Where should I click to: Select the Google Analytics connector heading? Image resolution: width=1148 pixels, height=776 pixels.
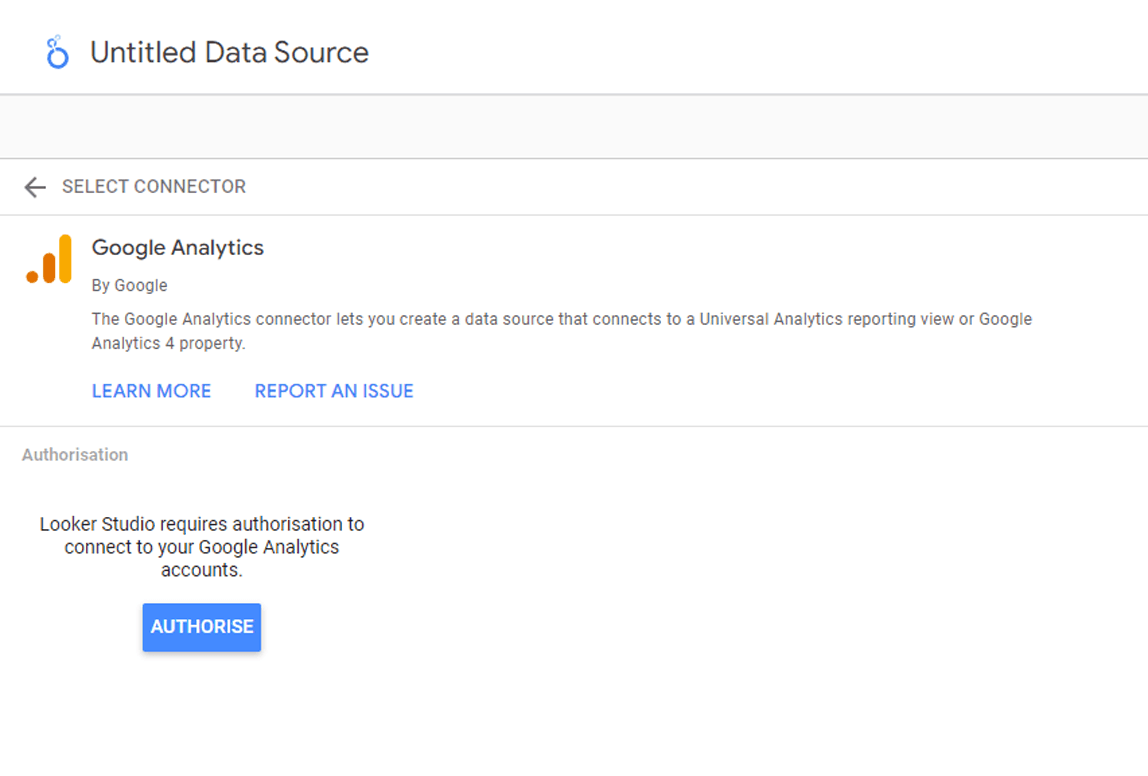tap(178, 247)
